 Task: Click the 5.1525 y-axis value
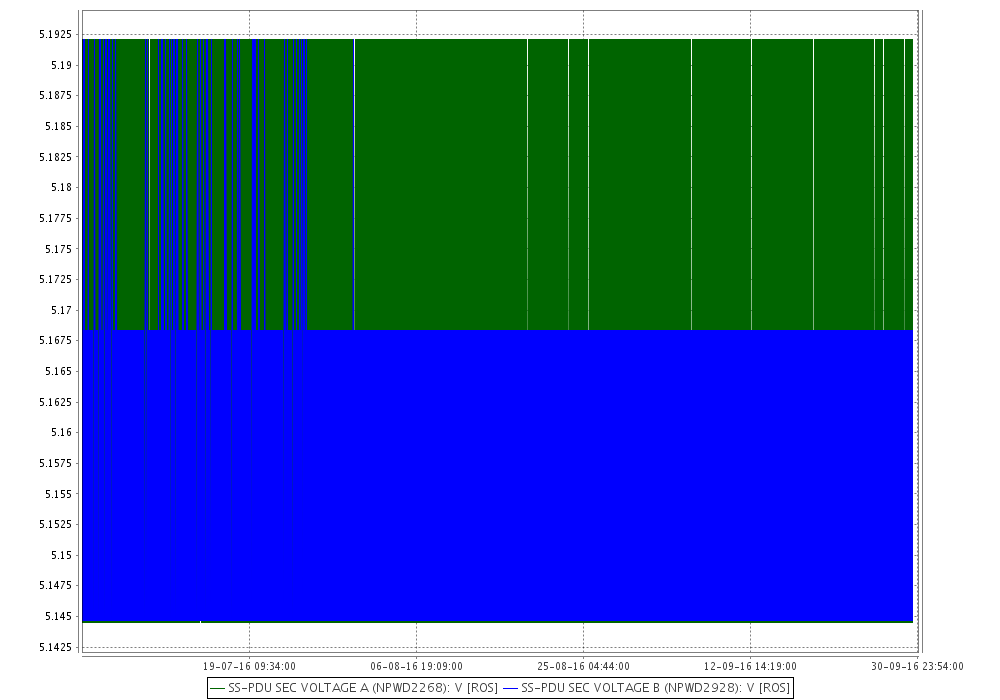tap(55, 524)
